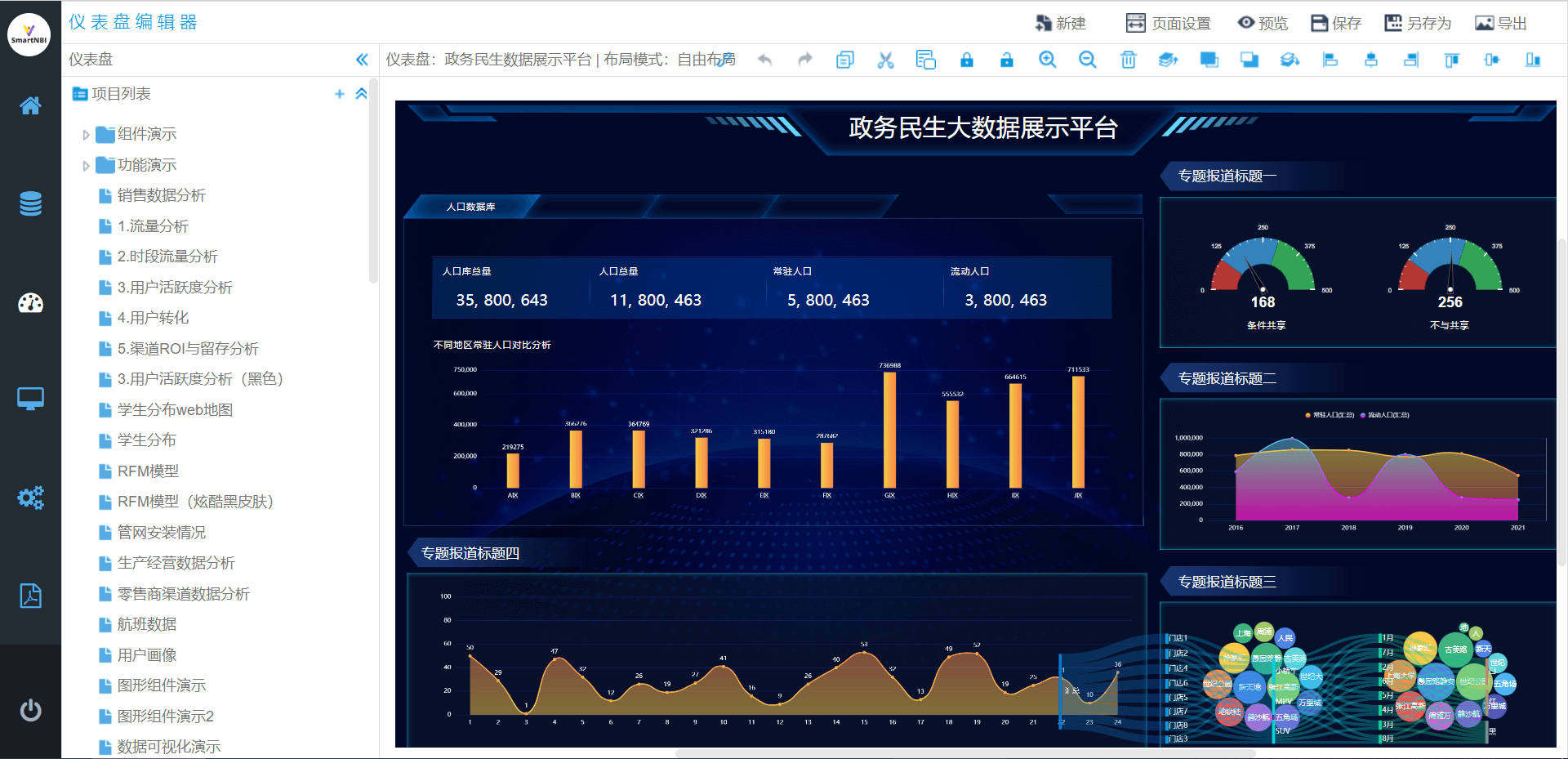The width and height of the screenshot is (1568, 759).
Task: Click 导出 to export
Action: tap(1501, 24)
